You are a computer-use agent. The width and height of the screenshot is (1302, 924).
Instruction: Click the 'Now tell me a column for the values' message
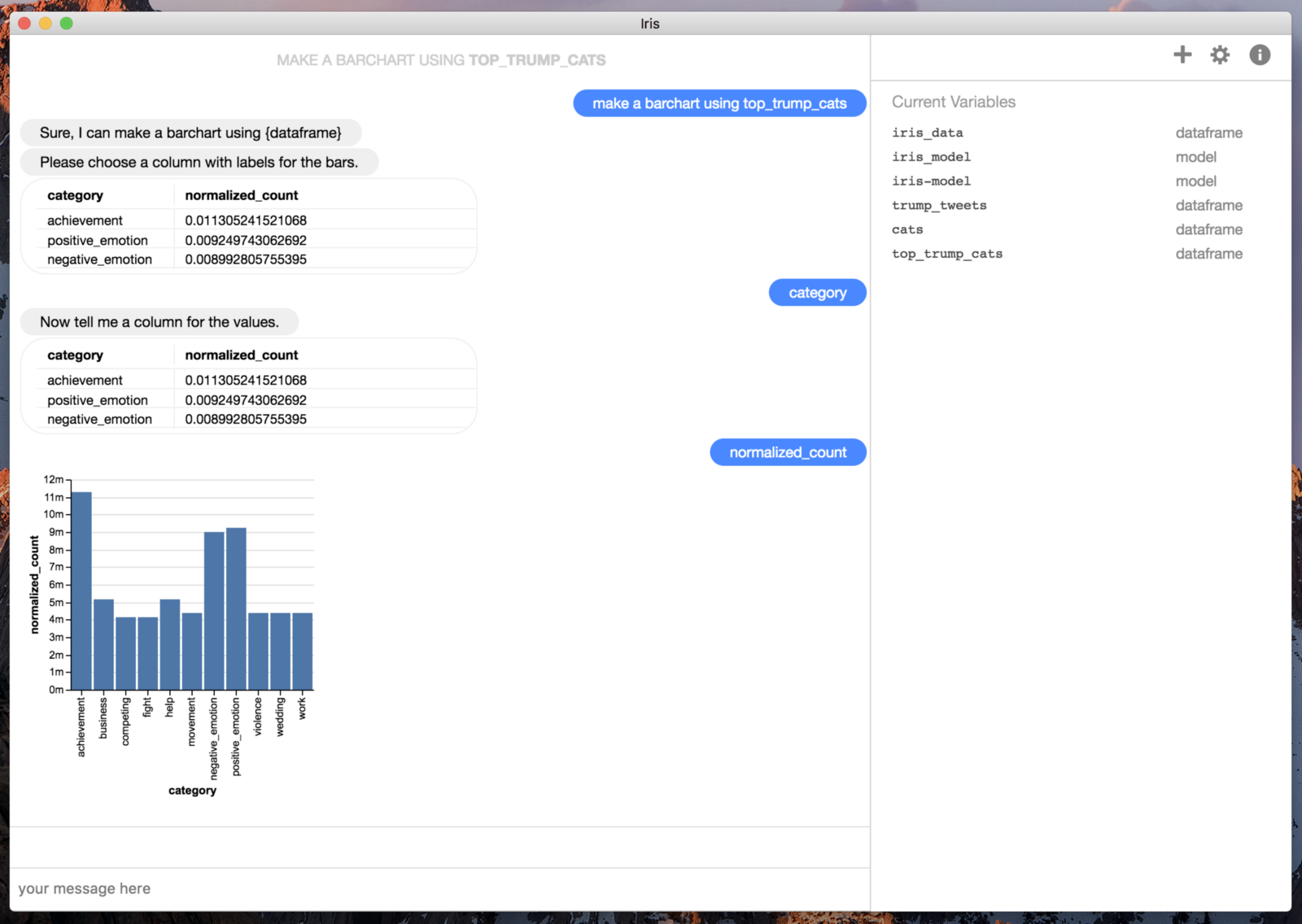[x=159, y=322]
